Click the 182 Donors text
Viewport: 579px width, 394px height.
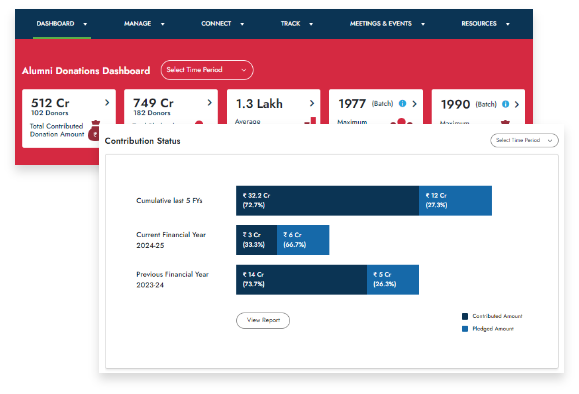[152, 113]
